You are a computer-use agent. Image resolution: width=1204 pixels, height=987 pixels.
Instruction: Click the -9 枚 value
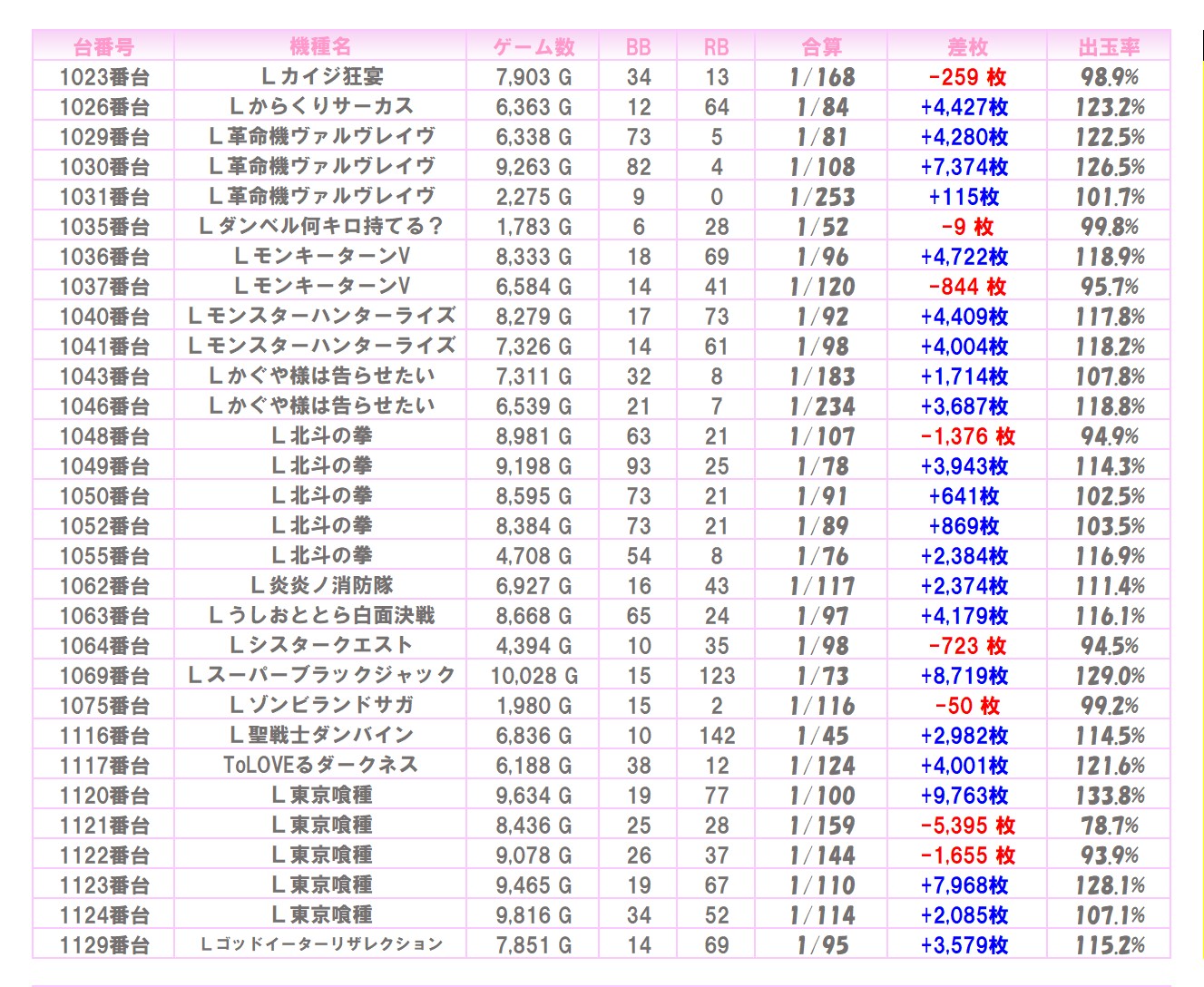click(x=967, y=227)
